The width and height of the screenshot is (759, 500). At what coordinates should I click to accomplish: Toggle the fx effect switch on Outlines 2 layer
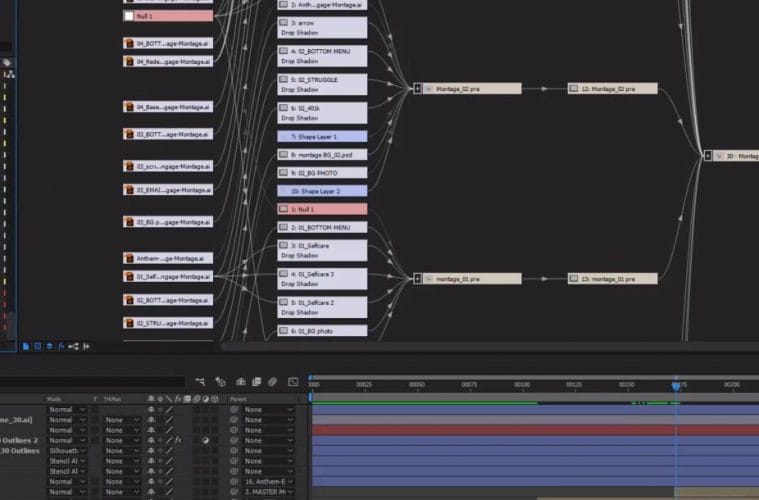pos(178,440)
